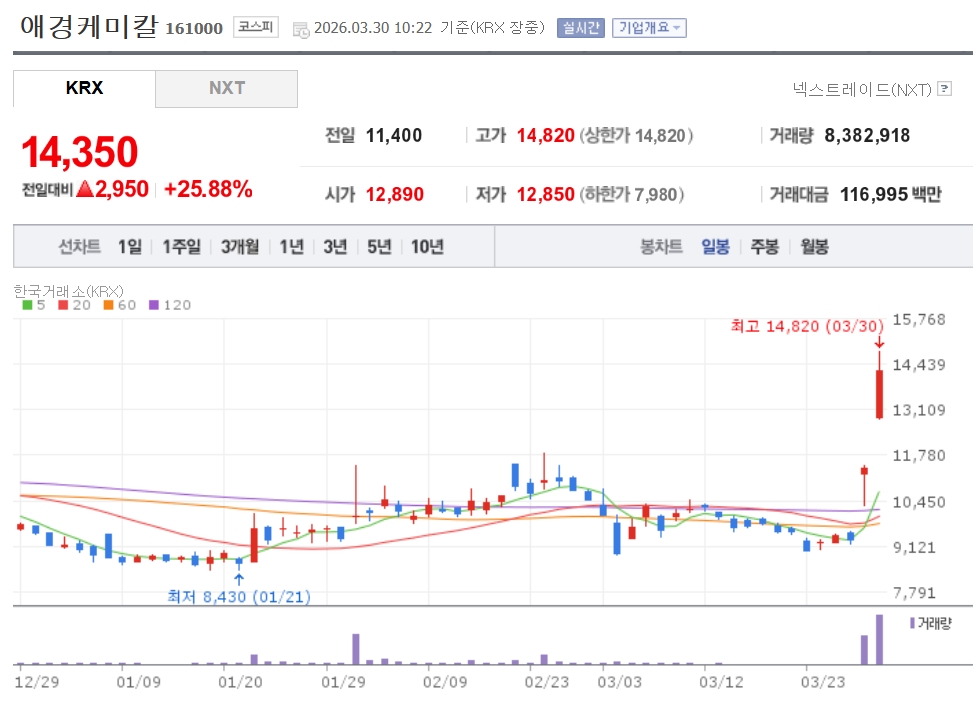Select the 일봉 daily candle chart

coord(715,246)
